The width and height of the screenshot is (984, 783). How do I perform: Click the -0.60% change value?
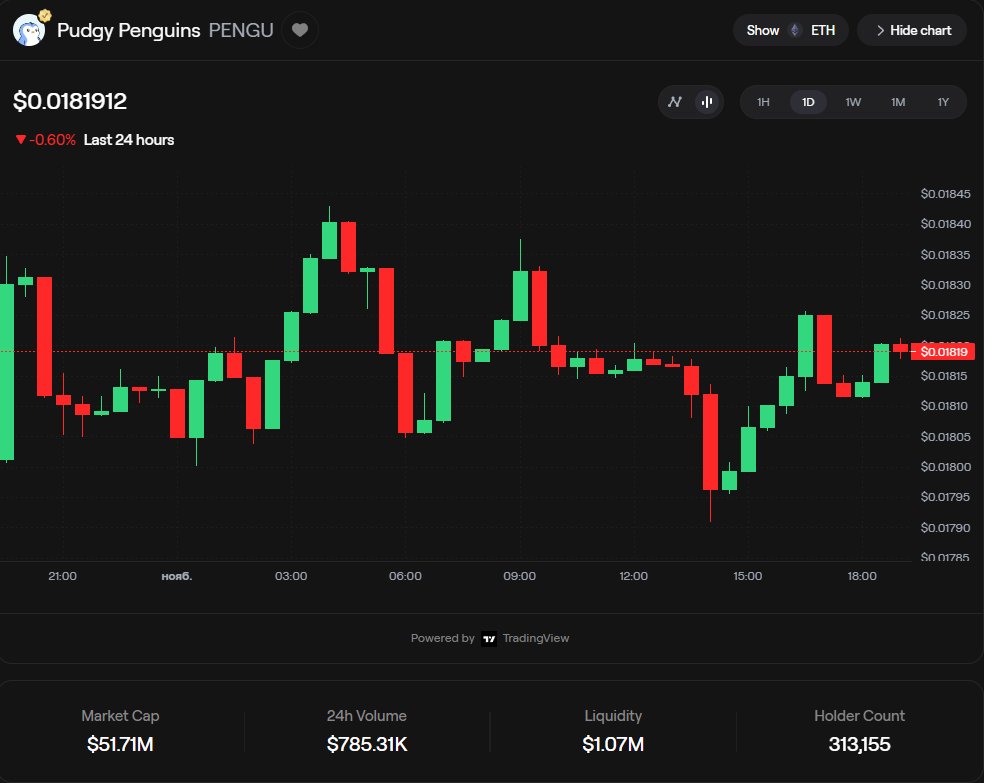(52, 140)
